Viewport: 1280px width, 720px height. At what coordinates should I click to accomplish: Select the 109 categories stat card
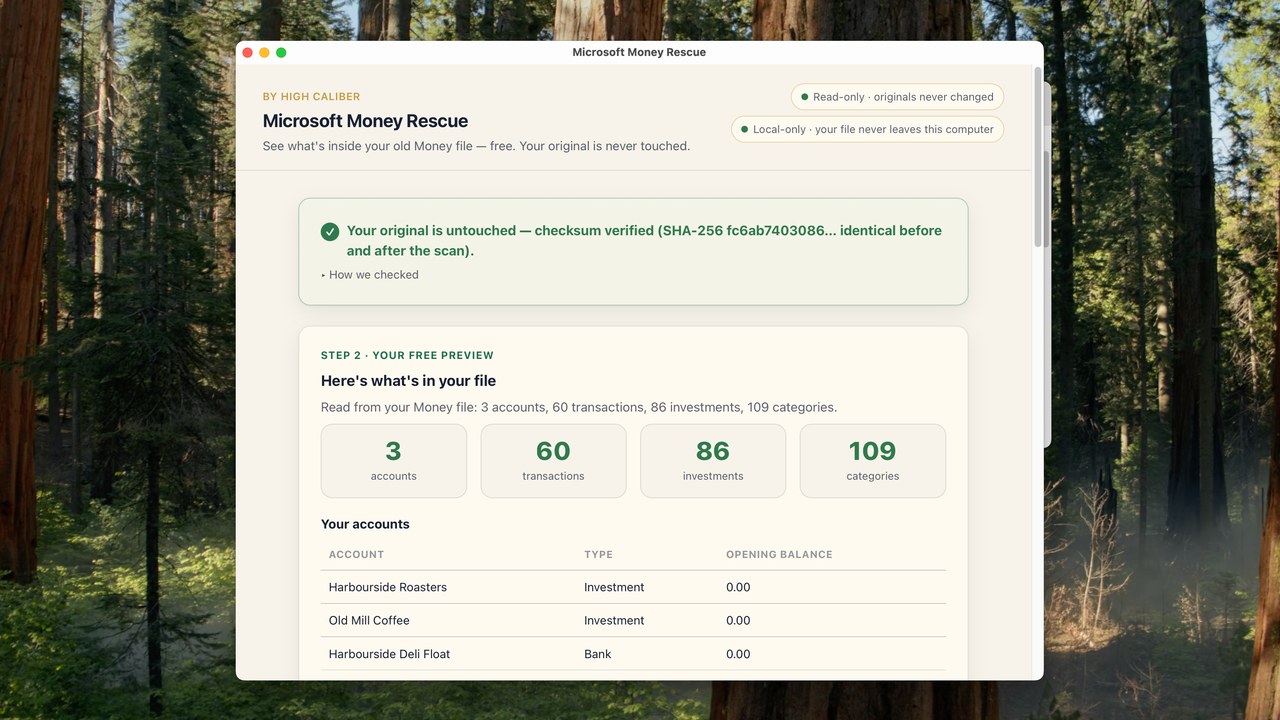pos(873,461)
